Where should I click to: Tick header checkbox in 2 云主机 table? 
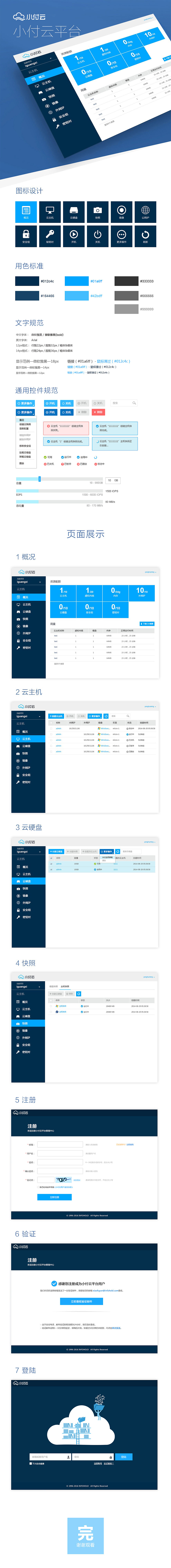[51, 723]
